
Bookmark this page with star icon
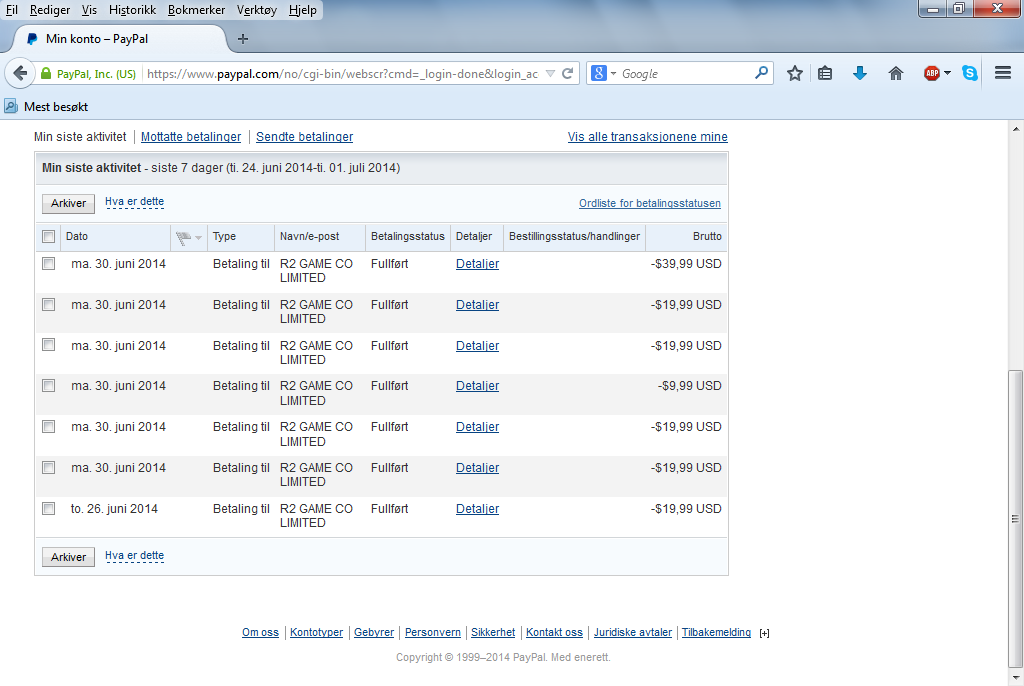[x=795, y=73]
